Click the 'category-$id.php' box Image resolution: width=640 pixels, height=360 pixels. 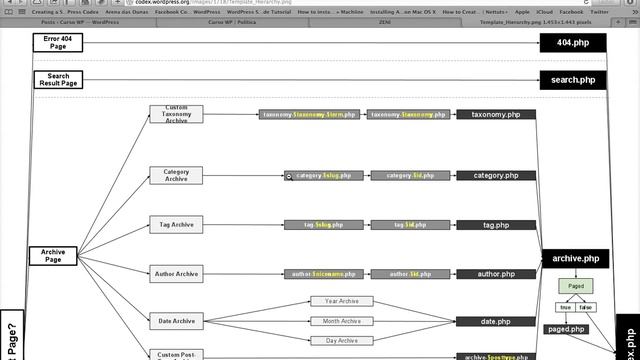click(x=410, y=176)
